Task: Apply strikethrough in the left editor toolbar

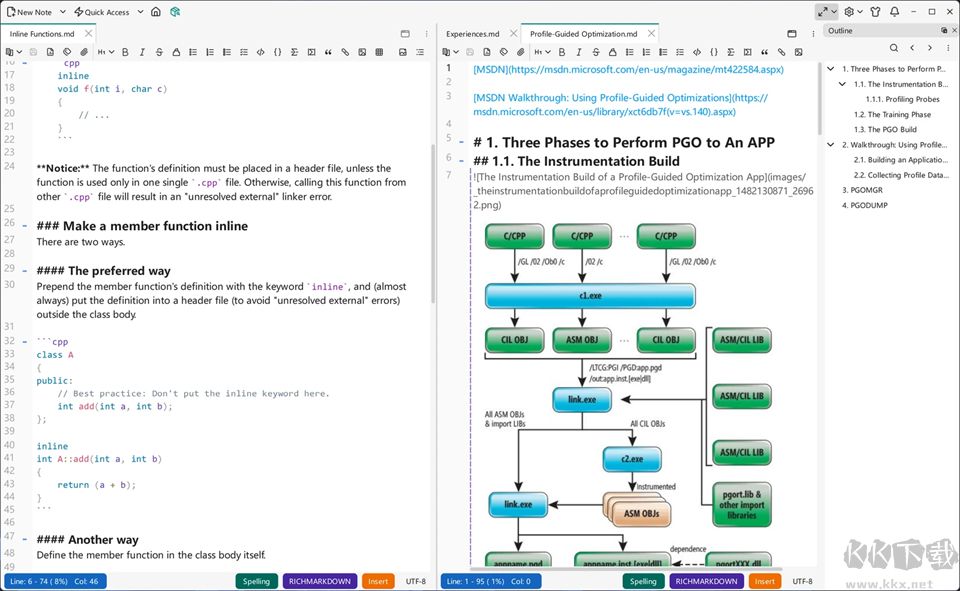Action: coord(159,52)
